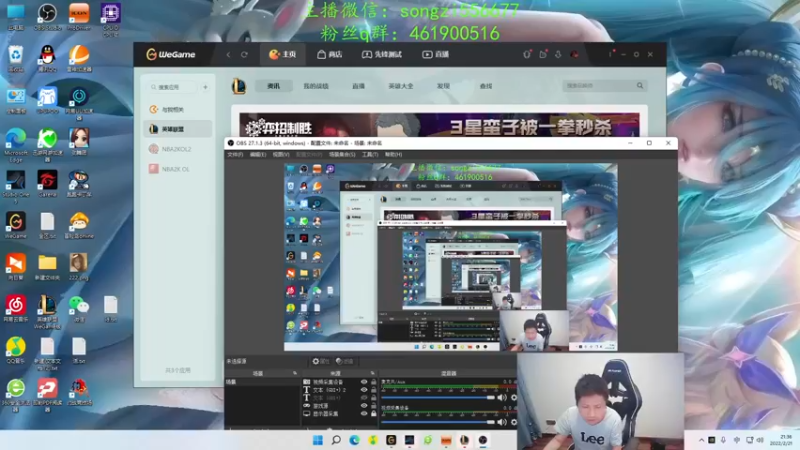
Task: Open the 工具(T) menu in OBS
Action: (x=370, y=155)
